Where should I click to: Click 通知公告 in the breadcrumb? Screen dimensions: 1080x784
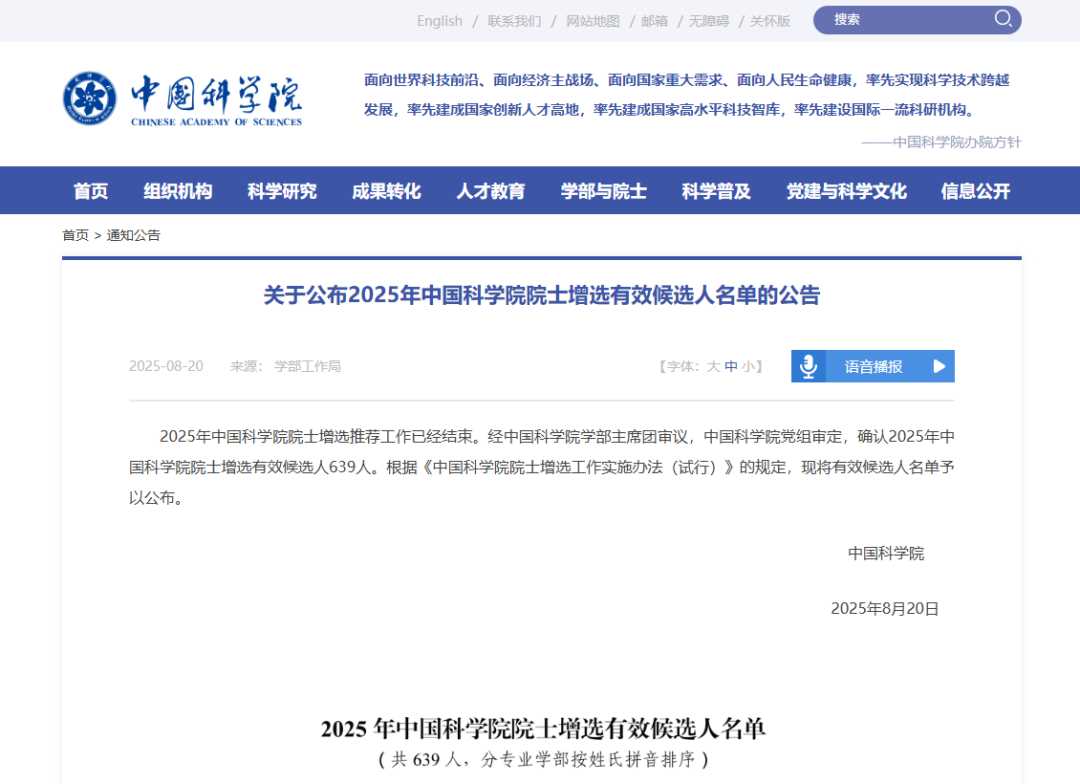click(x=133, y=236)
